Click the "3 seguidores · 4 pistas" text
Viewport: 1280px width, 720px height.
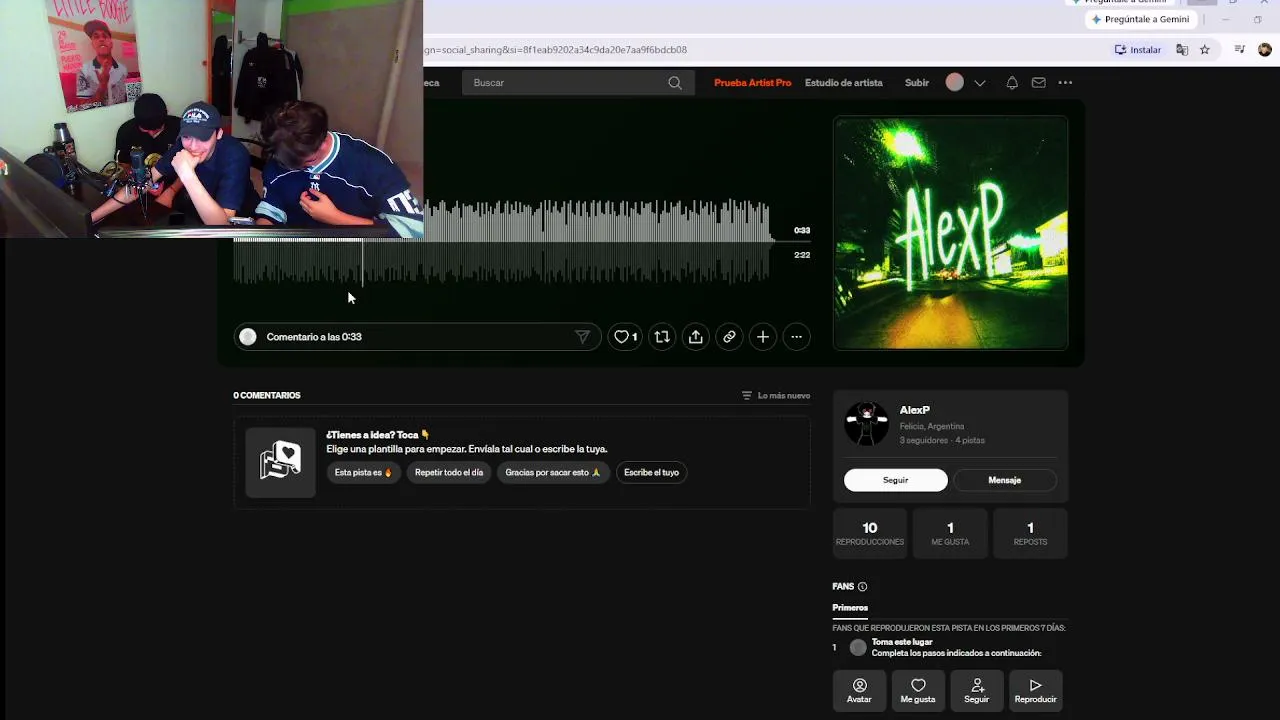tap(942, 440)
